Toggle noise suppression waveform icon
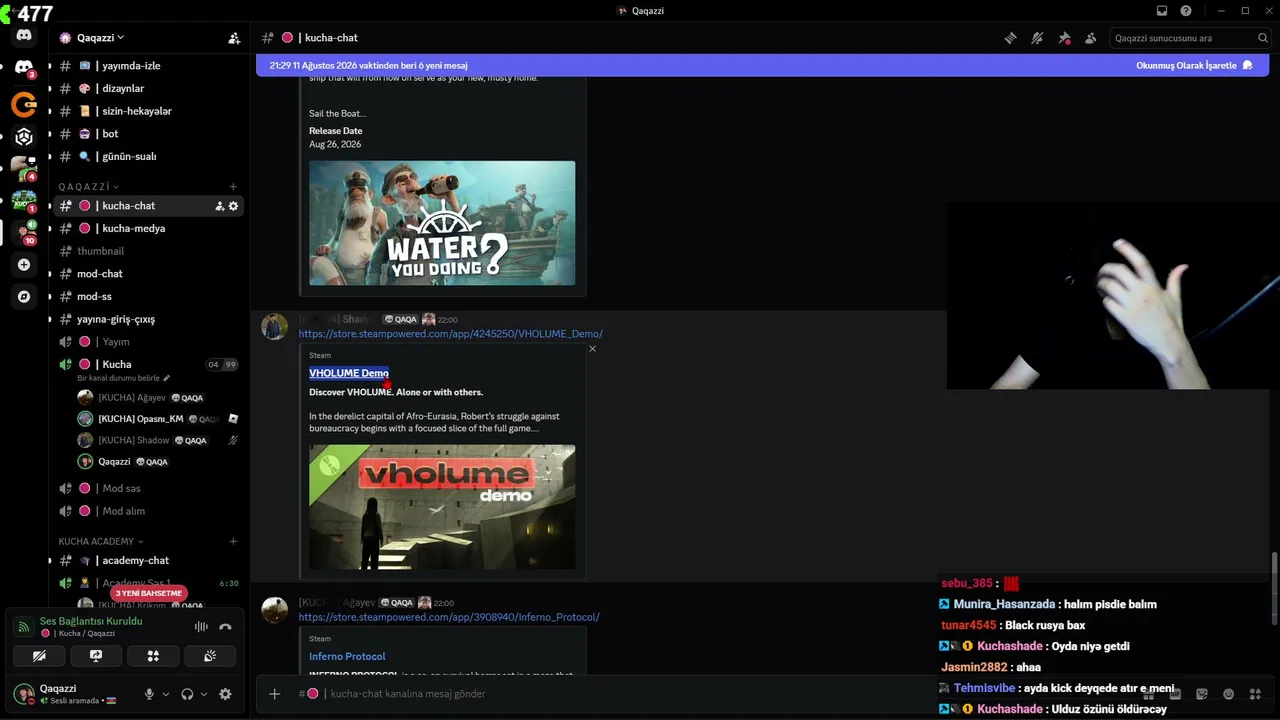1280x720 pixels. pyautogui.click(x=201, y=627)
